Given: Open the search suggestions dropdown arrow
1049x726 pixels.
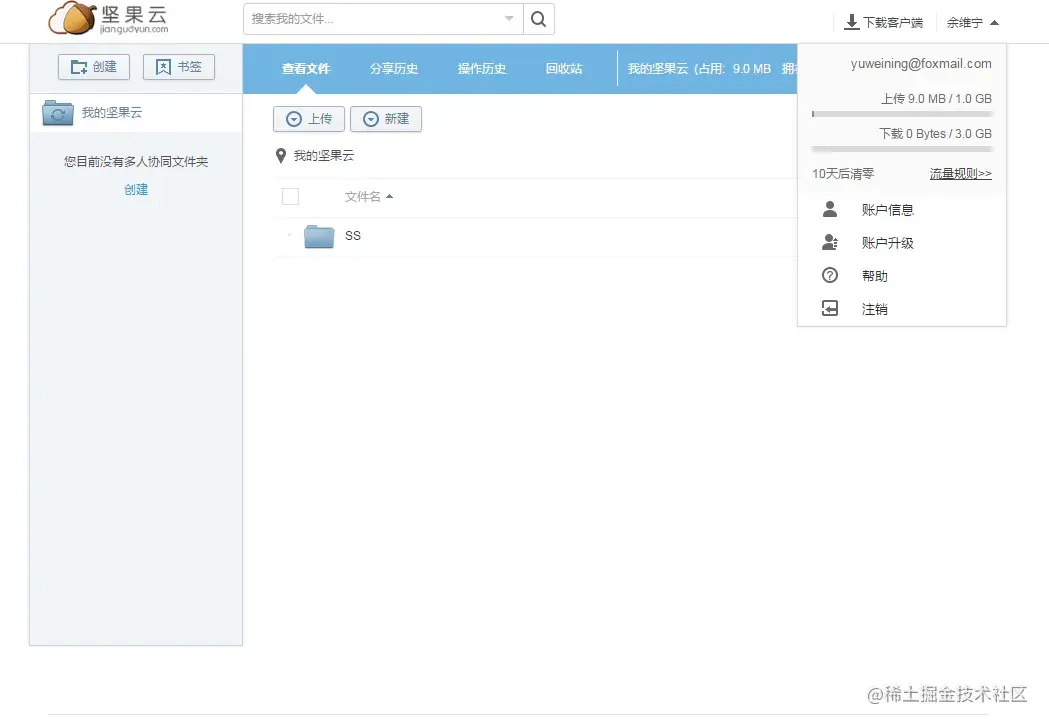Looking at the screenshot, I should pos(509,19).
